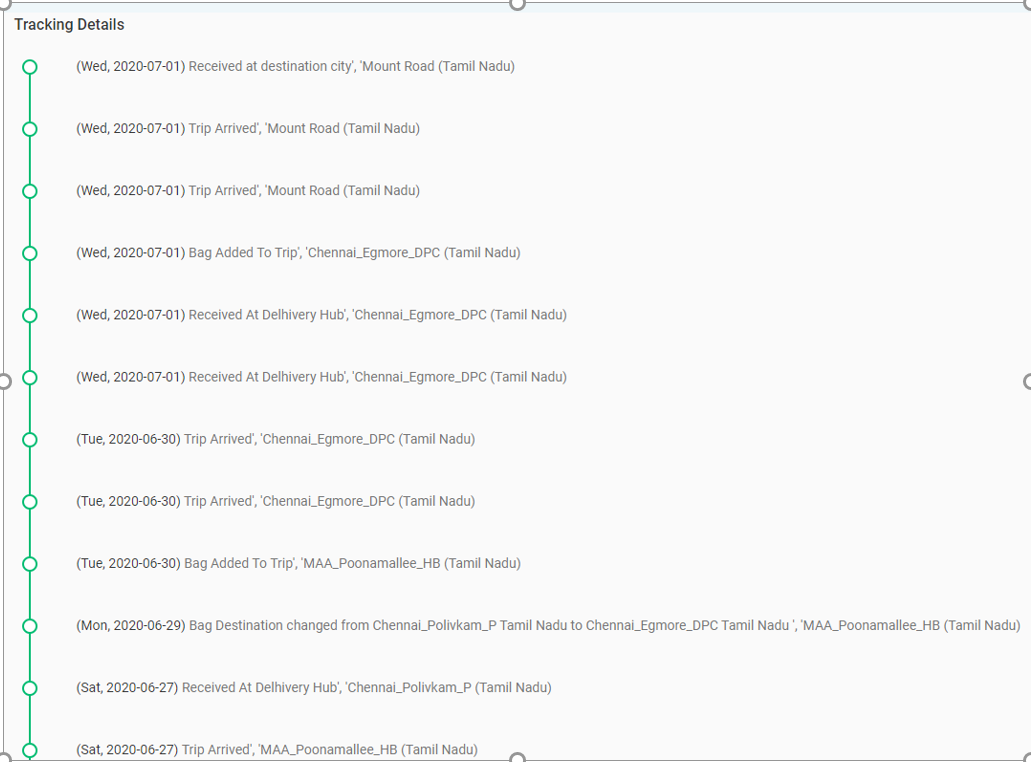
Task: Select the last Tue Trip Arrived Chennai_Egmore_DPC marker
Action: [30, 502]
